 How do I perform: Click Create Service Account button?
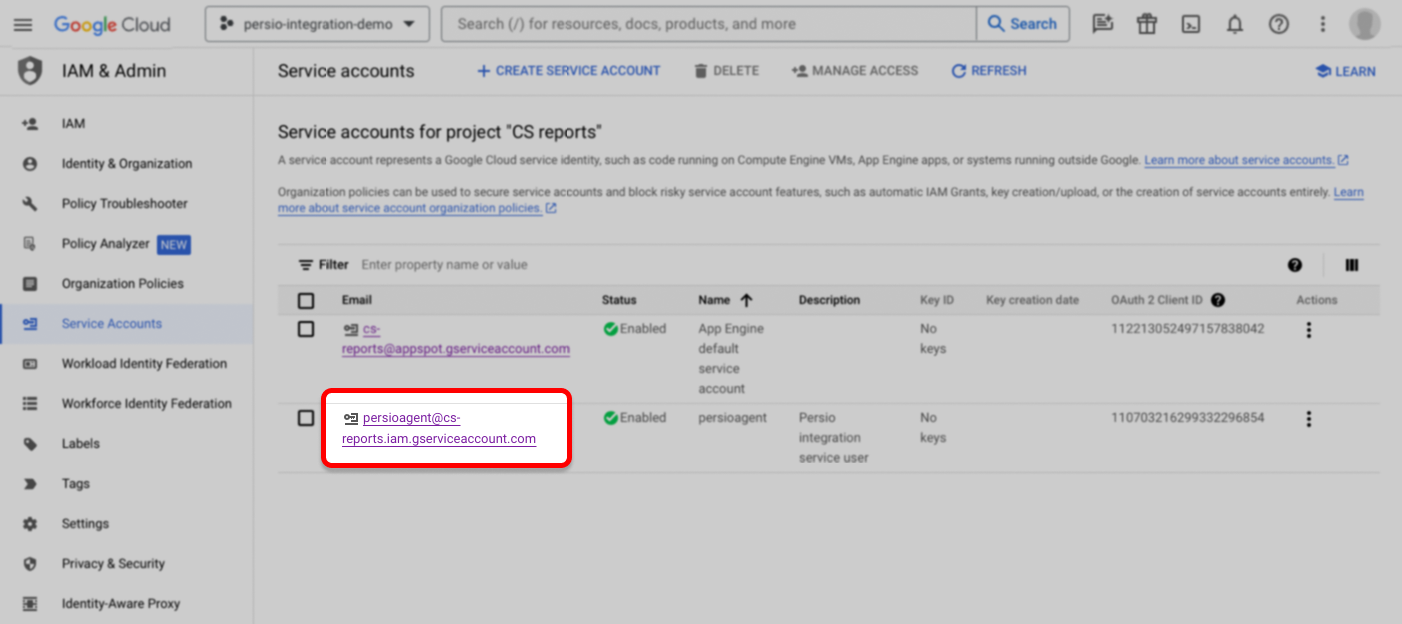tap(568, 71)
